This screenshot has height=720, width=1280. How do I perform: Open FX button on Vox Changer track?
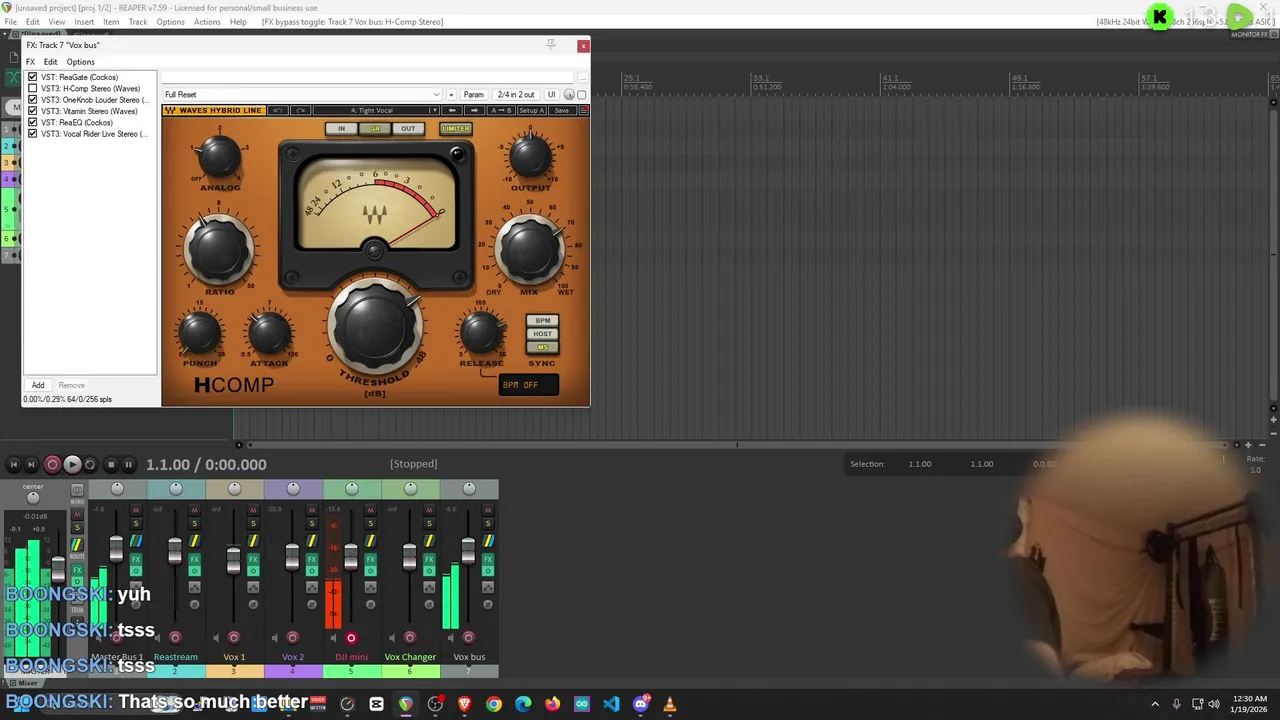coord(429,559)
